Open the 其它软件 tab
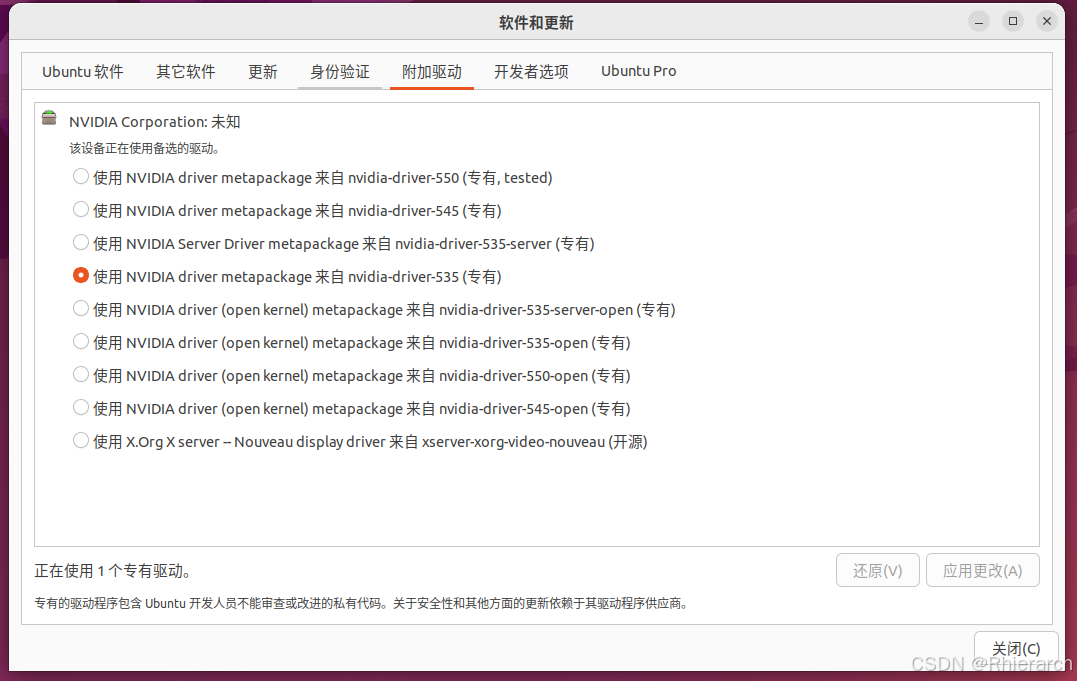 tap(185, 71)
